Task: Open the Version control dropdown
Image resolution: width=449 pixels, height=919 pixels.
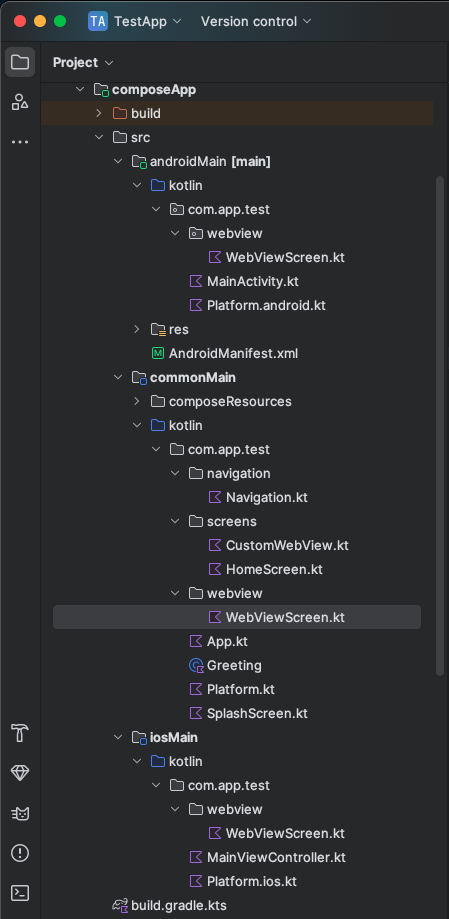Action: (x=256, y=21)
